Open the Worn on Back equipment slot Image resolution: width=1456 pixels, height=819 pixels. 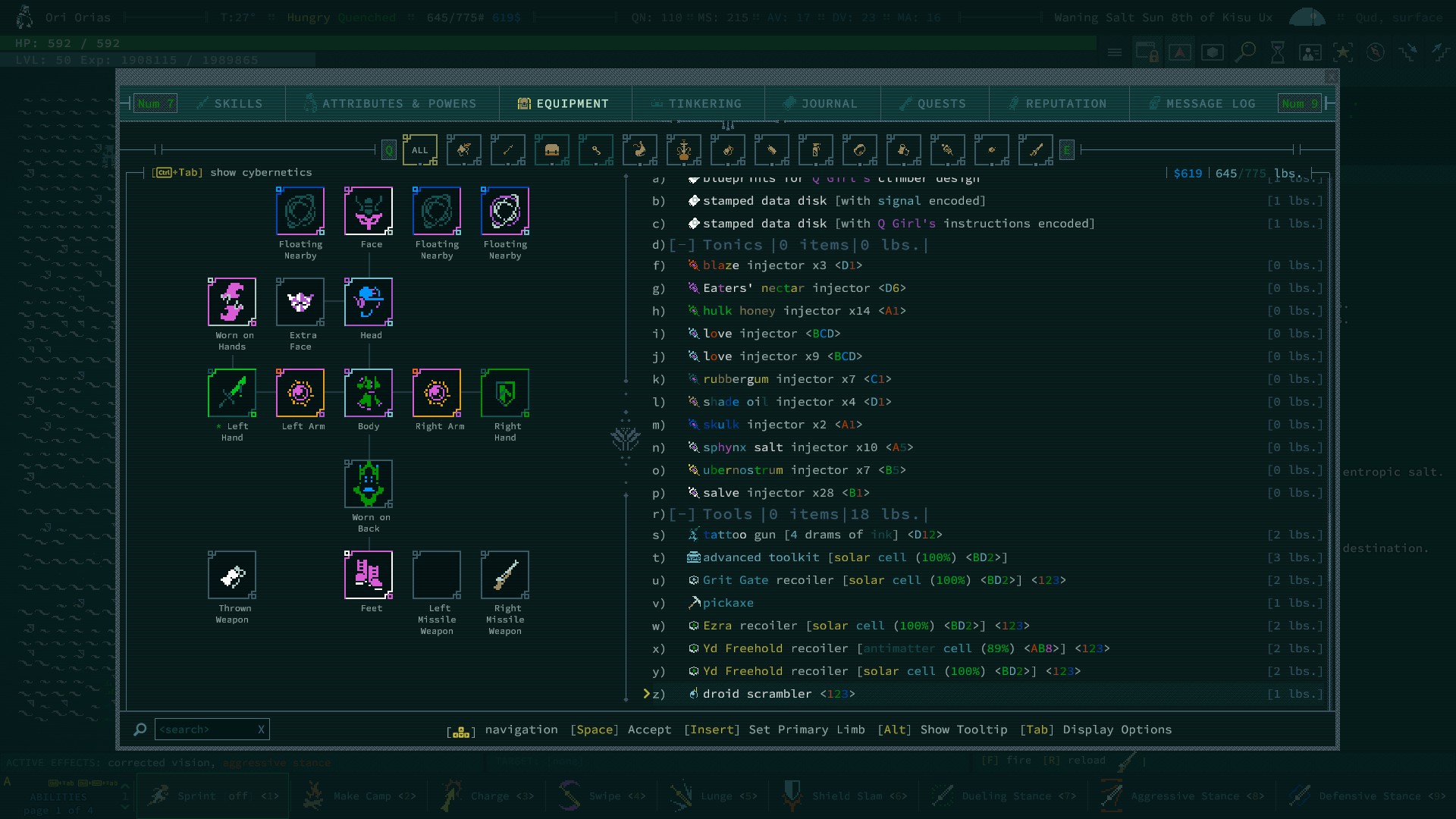[x=369, y=484]
